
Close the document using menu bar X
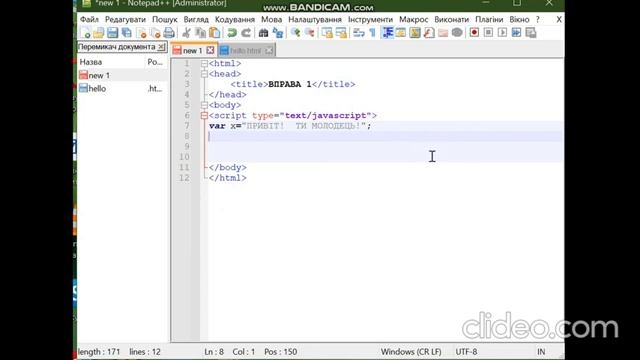(x=559, y=20)
